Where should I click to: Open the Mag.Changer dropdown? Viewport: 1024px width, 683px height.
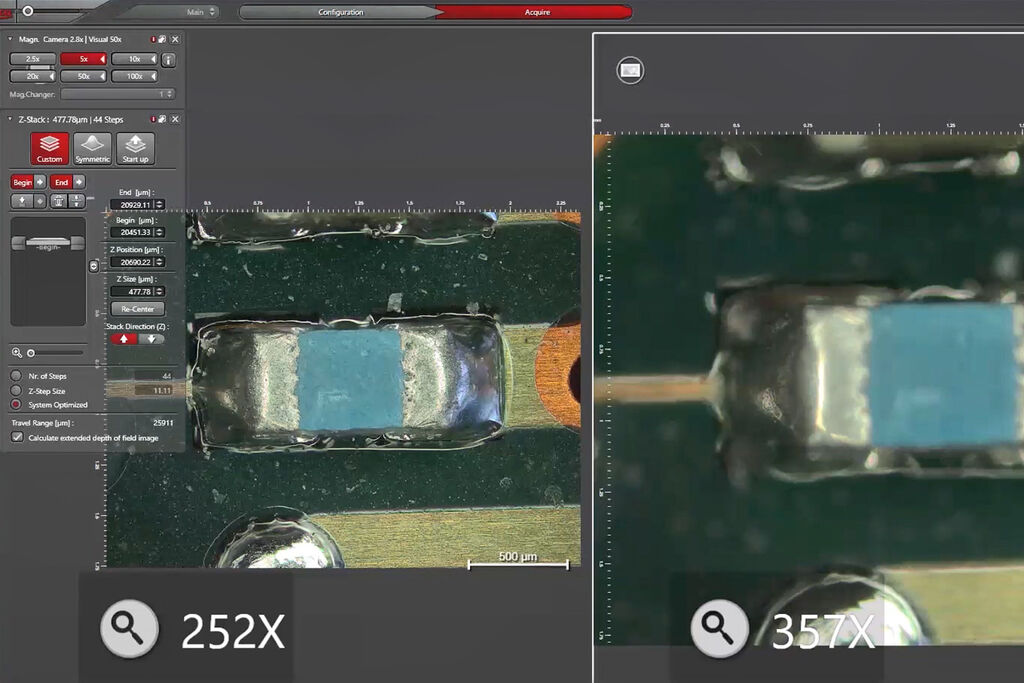[117, 94]
